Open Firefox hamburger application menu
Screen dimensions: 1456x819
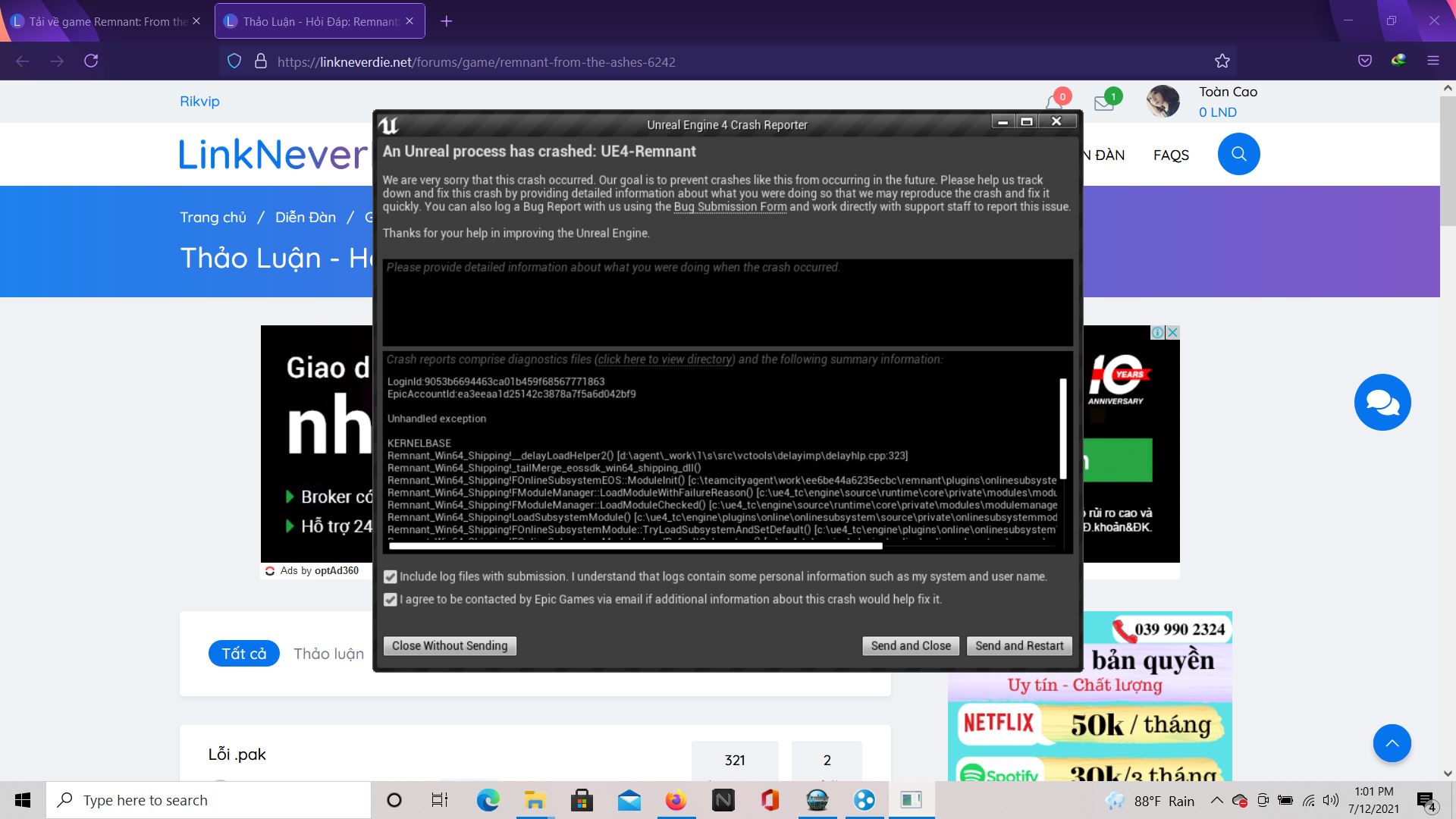tap(1432, 61)
